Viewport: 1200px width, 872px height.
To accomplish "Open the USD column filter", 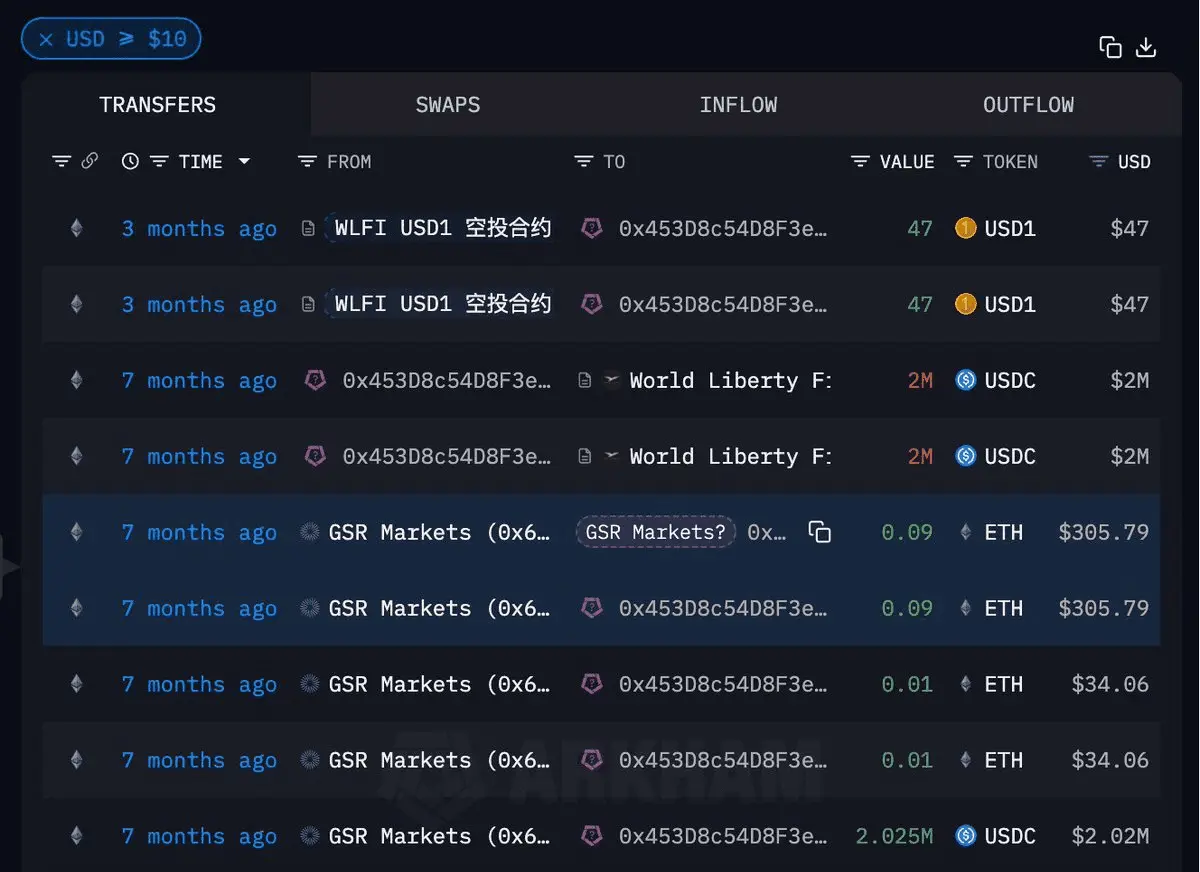I will [x=1099, y=161].
